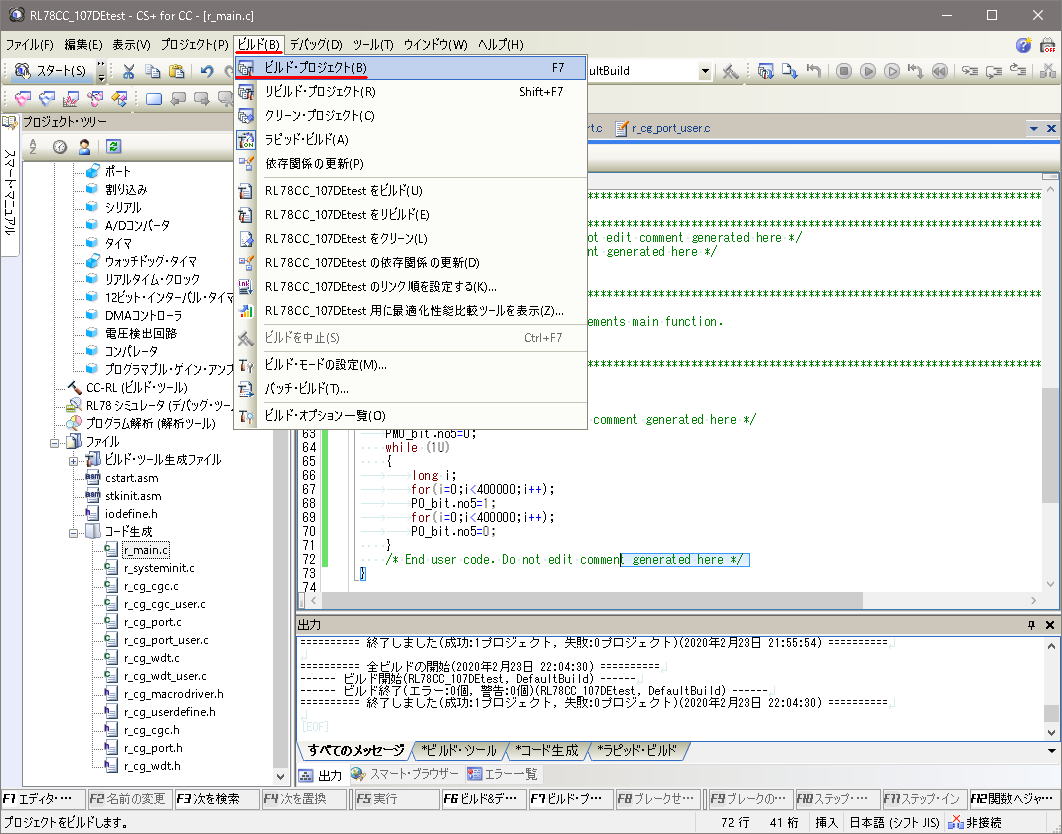Toggle ラピッド・ビルド(A) in build menu
Screen dimensions: 1062x834
point(306,140)
